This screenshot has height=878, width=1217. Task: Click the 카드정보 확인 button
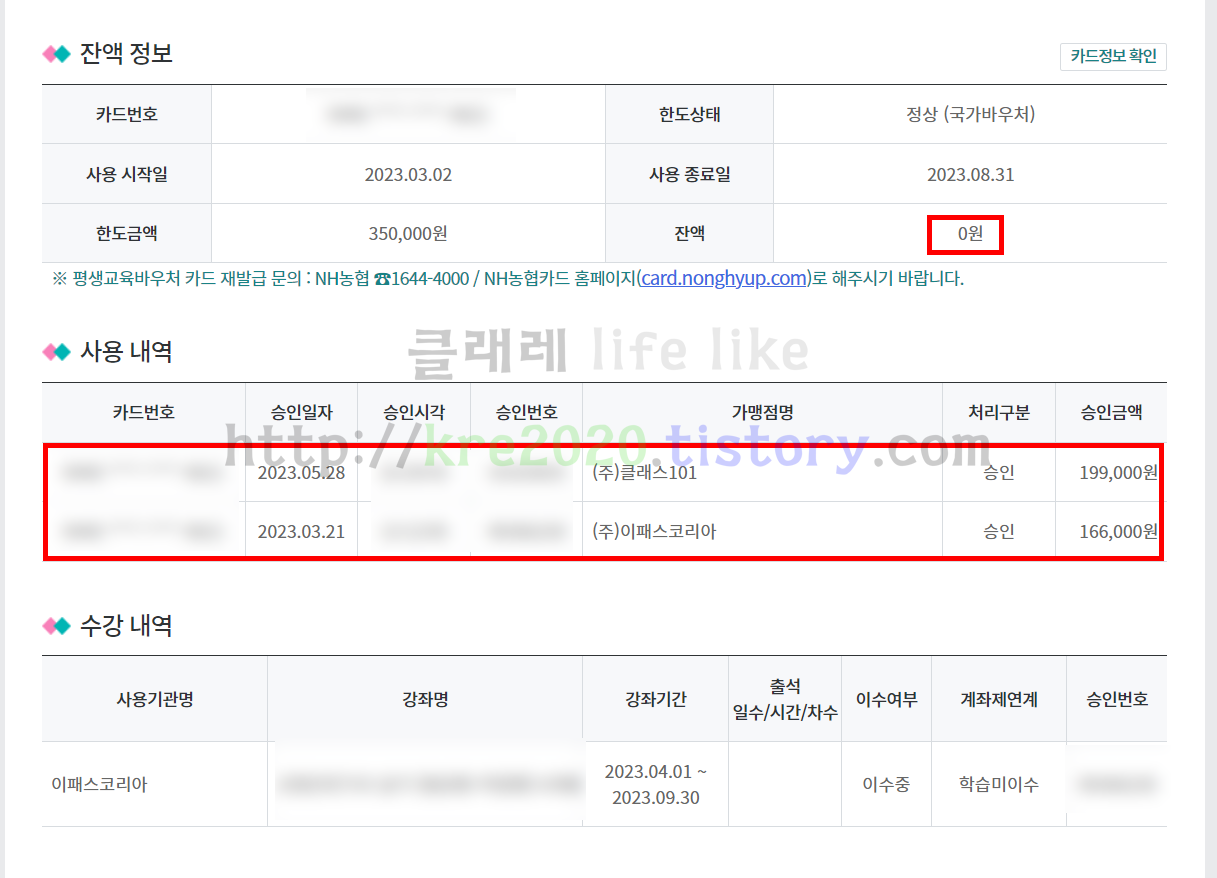tap(1113, 56)
